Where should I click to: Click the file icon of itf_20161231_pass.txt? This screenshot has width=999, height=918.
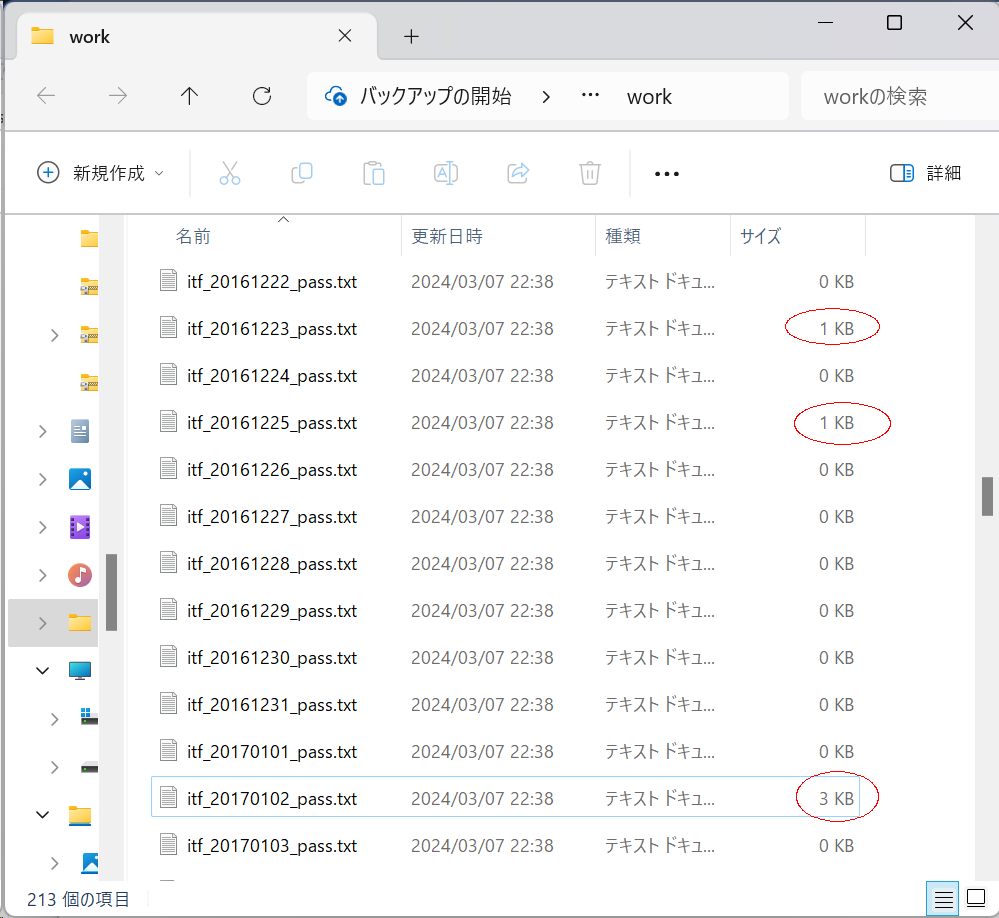[168, 704]
